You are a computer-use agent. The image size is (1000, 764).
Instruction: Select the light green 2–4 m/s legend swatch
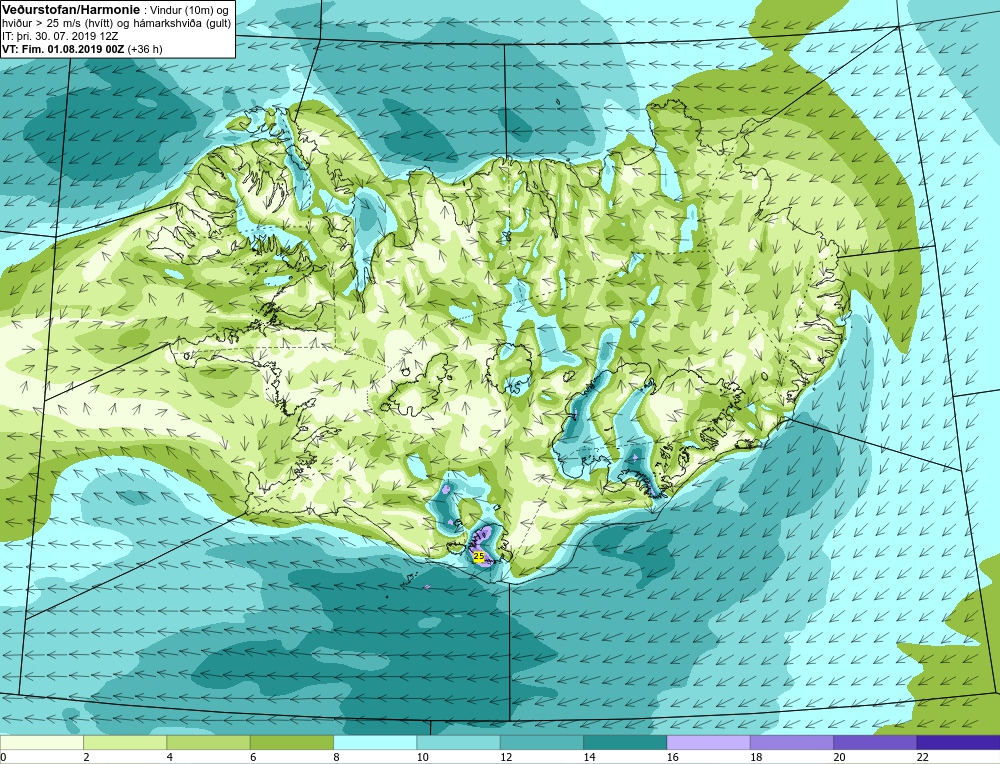(x=125, y=742)
